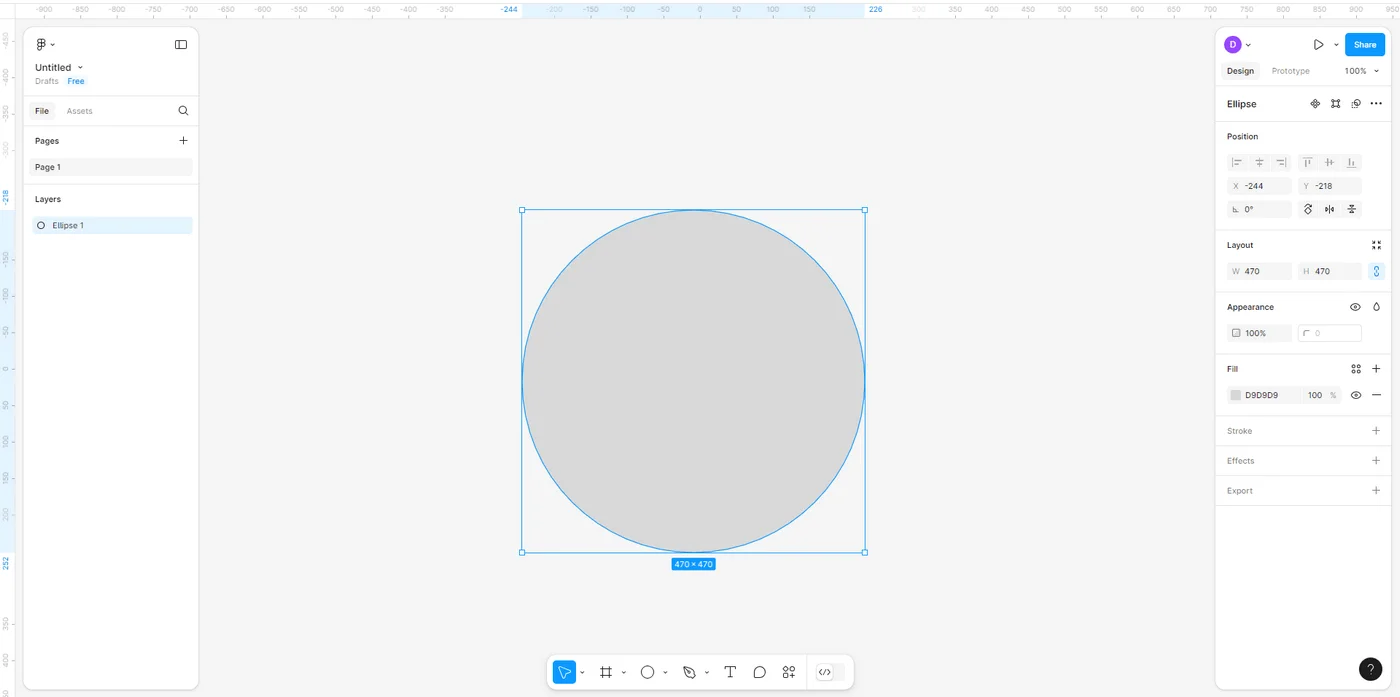Click the present play button
The image size is (1400, 697).
[x=1318, y=45]
